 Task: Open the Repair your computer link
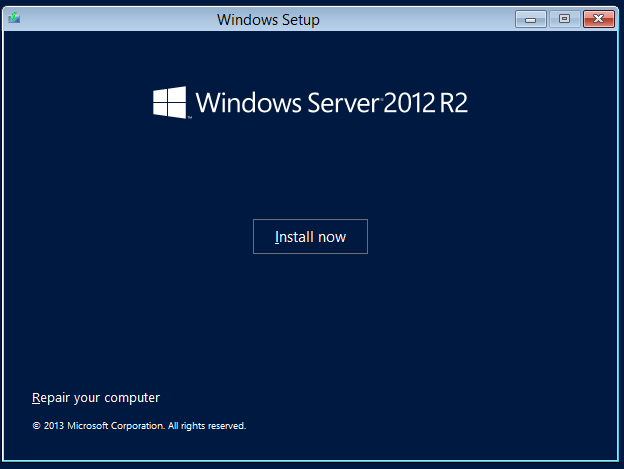96,397
